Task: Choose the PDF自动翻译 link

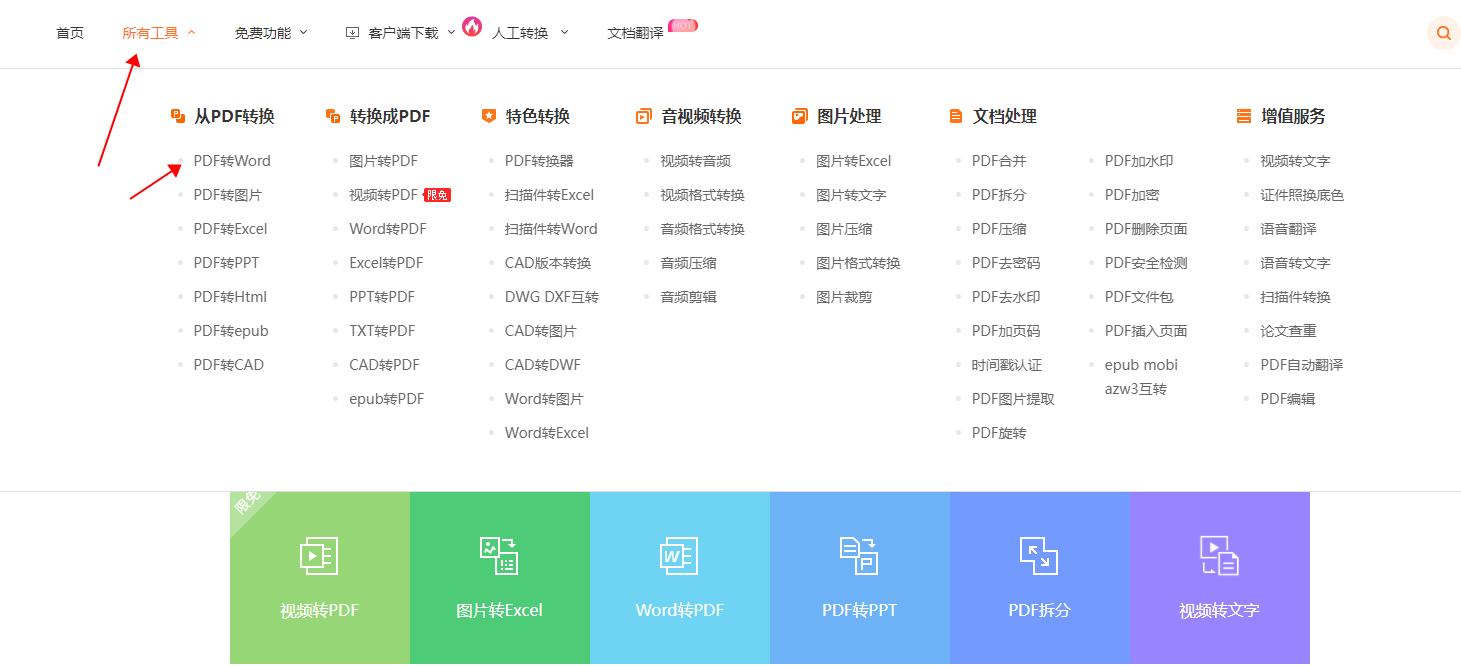Action: coord(1302,365)
